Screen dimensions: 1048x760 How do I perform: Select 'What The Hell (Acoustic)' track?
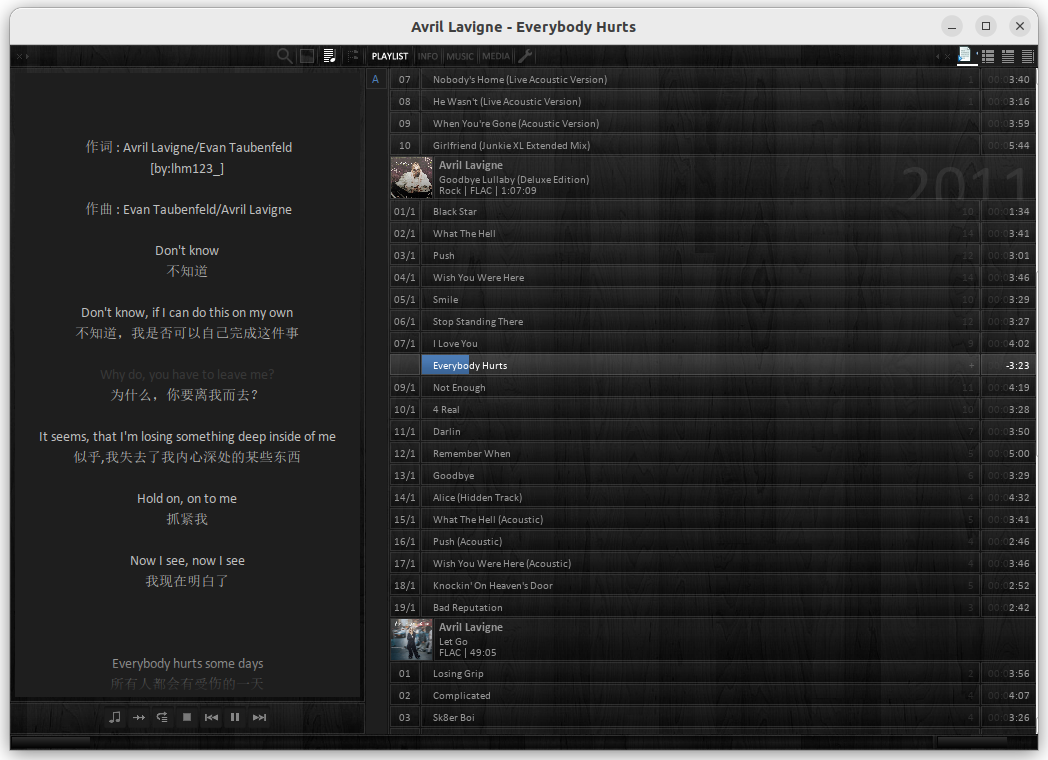712,519
